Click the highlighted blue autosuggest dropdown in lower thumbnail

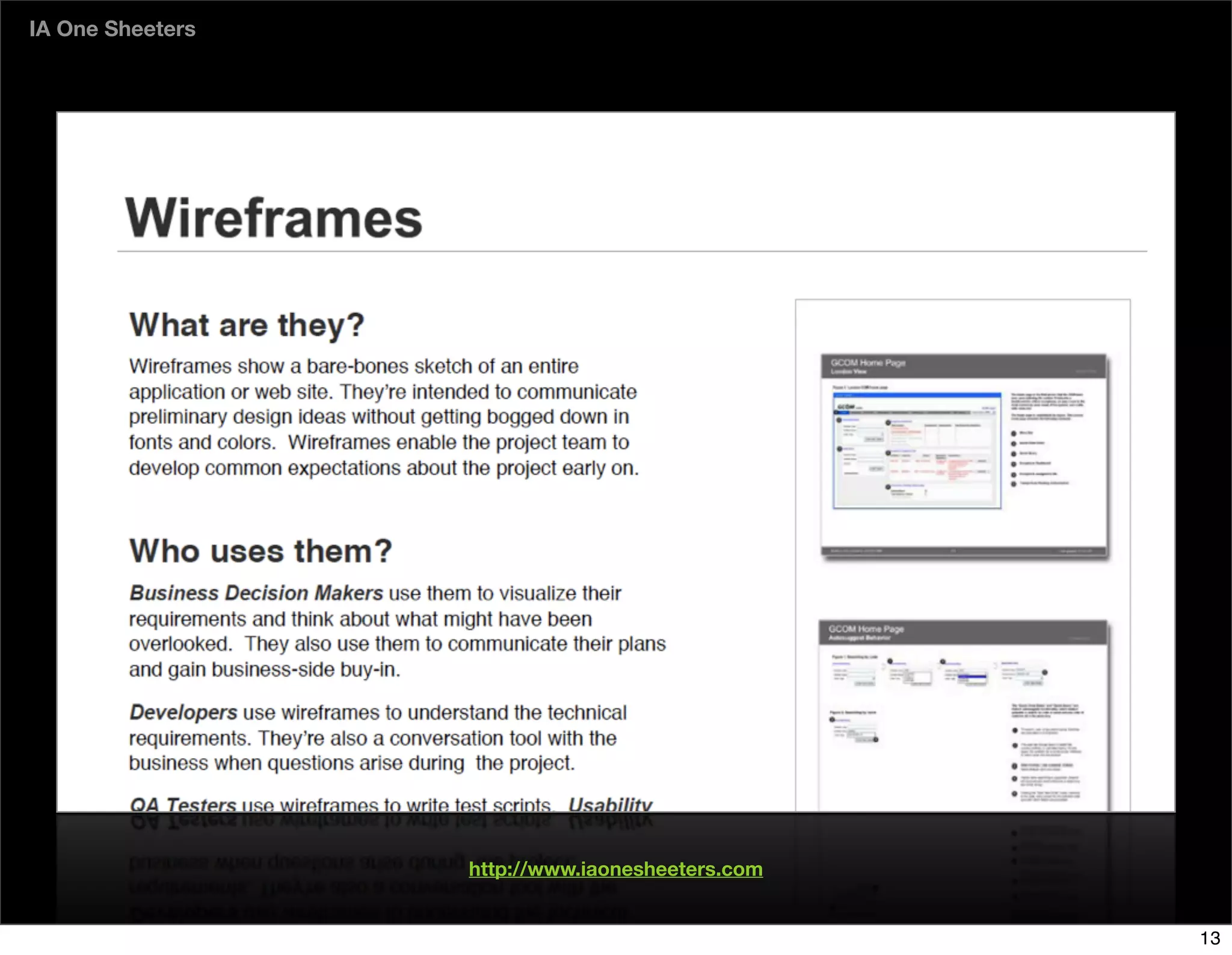tap(972, 678)
